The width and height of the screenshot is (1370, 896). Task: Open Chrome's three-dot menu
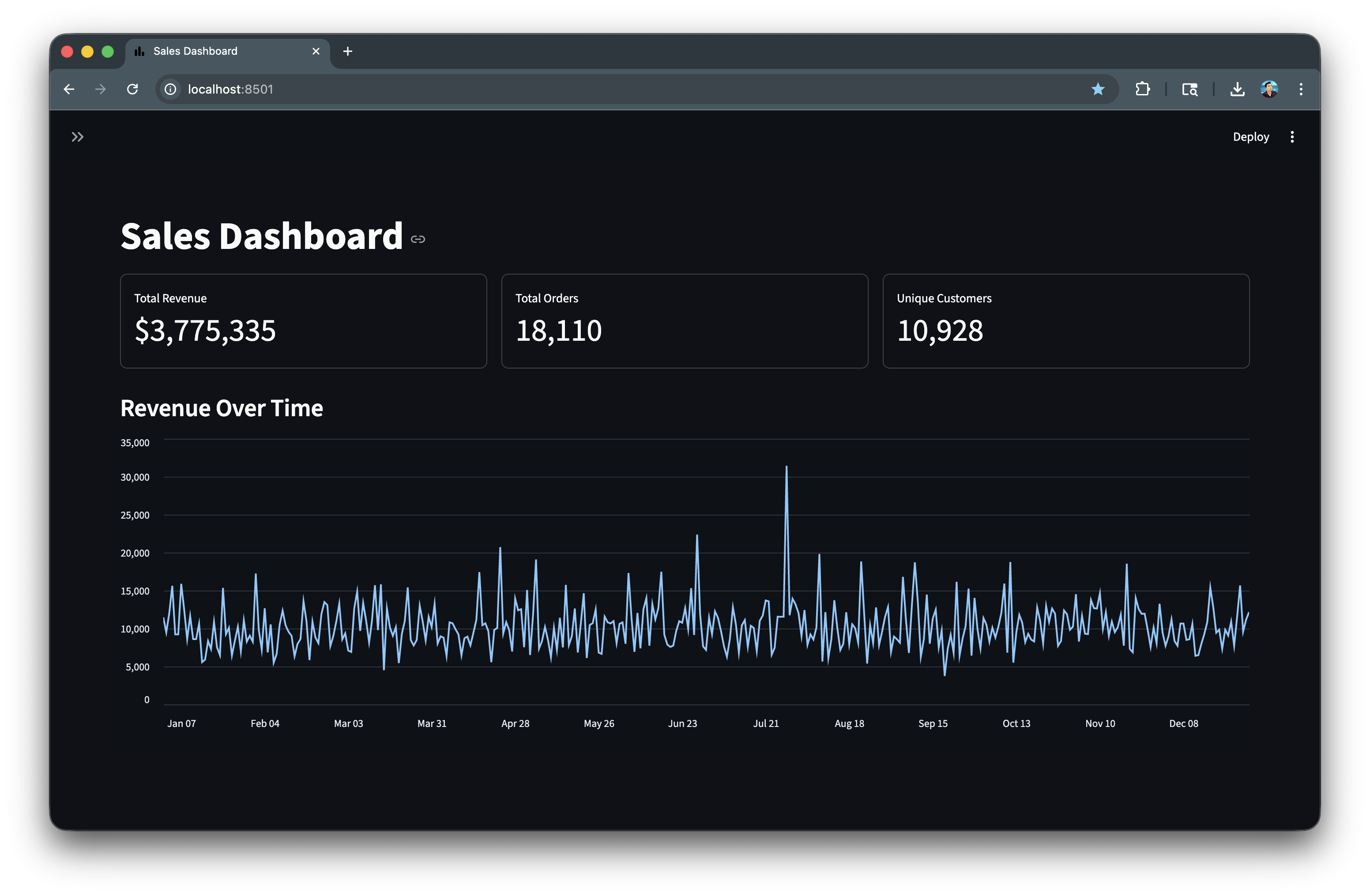(x=1301, y=89)
